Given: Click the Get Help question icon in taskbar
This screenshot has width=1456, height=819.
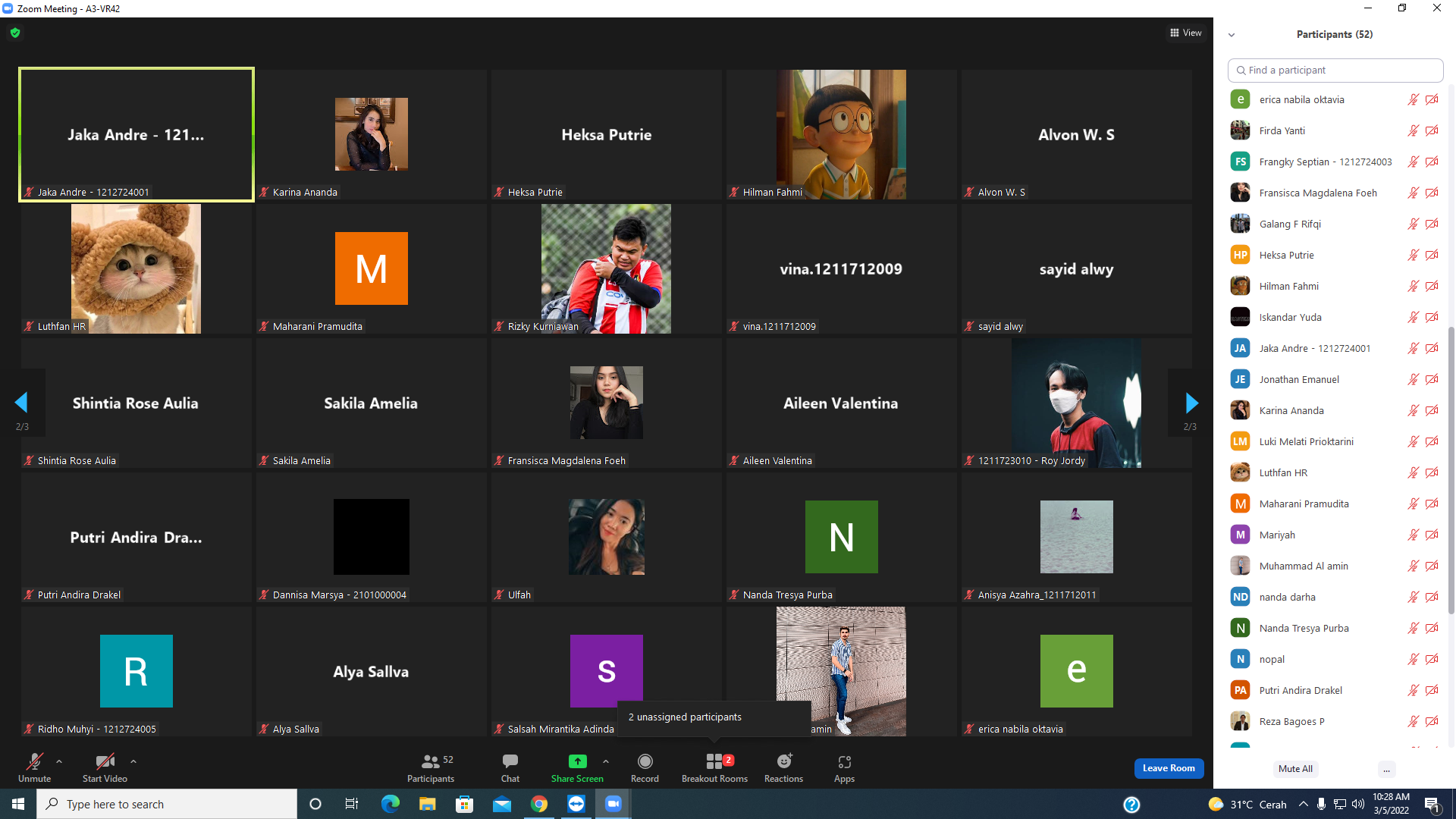Looking at the screenshot, I should click(x=1131, y=805).
